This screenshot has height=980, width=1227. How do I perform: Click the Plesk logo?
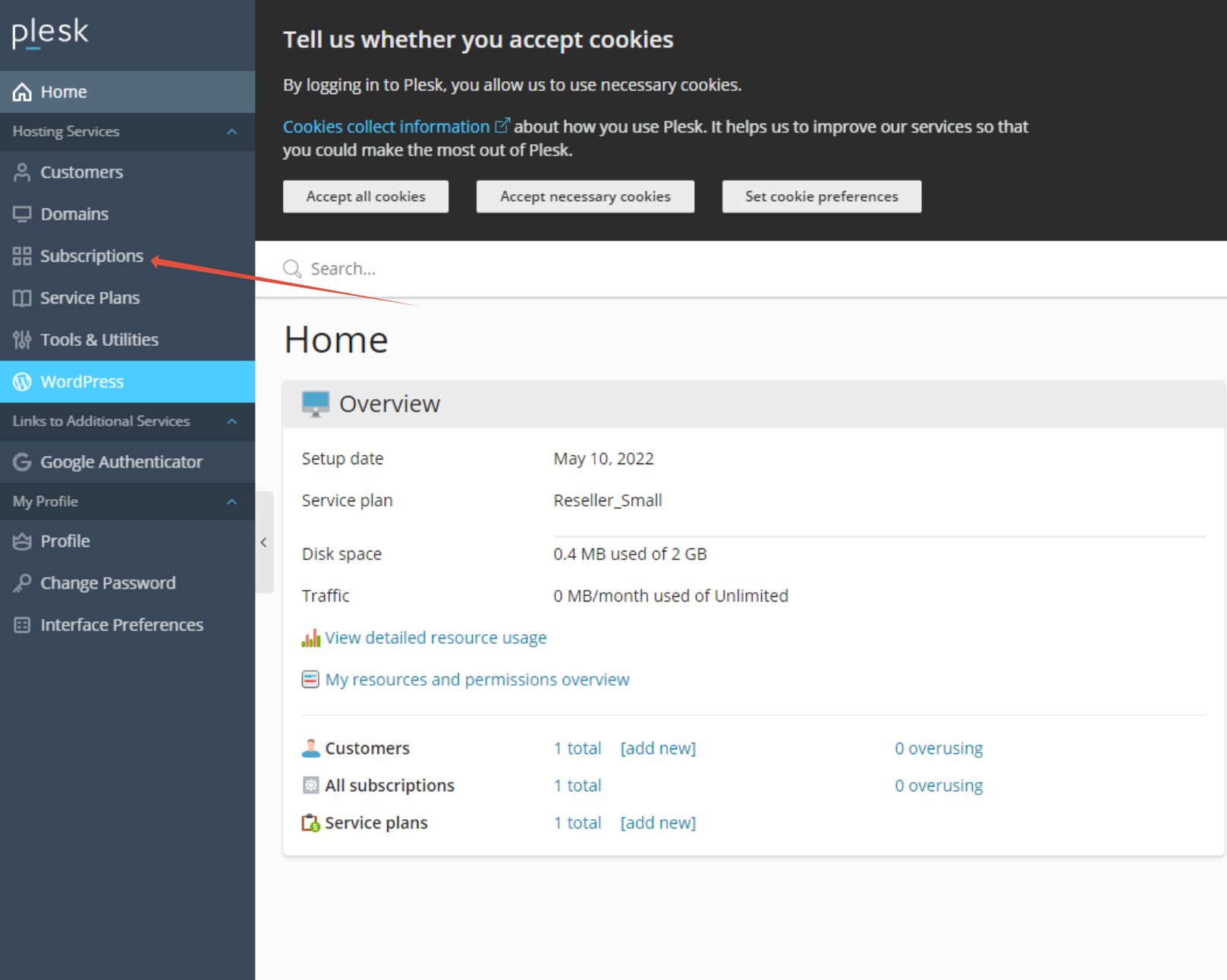pos(50,33)
